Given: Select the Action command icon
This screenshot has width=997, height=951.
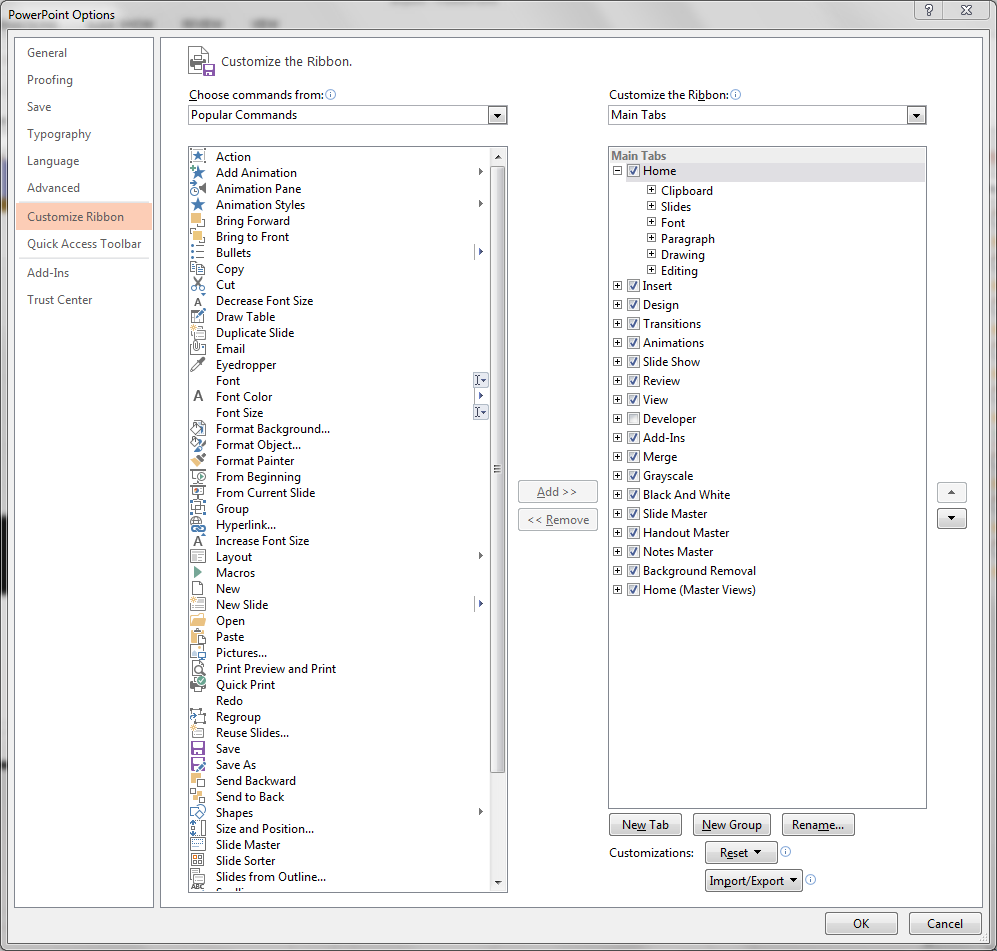Looking at the screenshot, I should click(x=198, y=156).
